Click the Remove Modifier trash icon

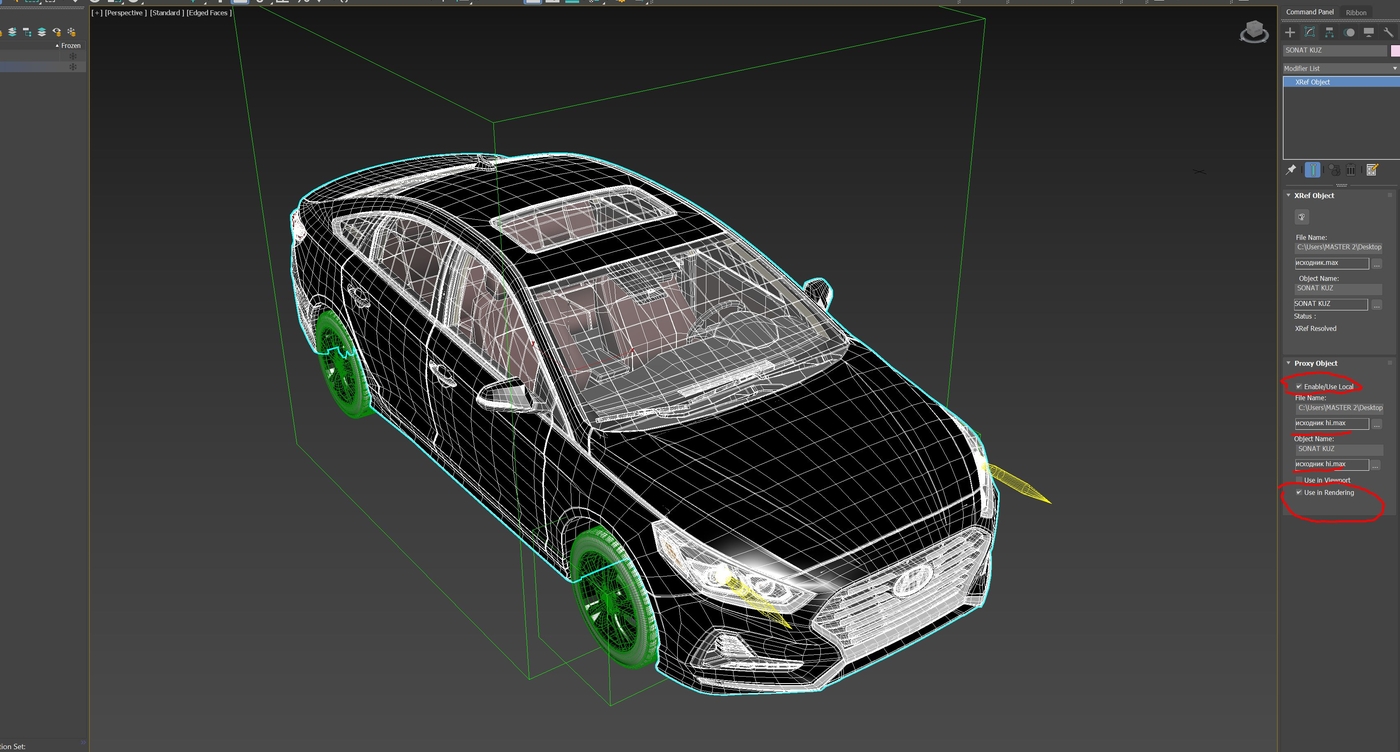point(1351,170)
